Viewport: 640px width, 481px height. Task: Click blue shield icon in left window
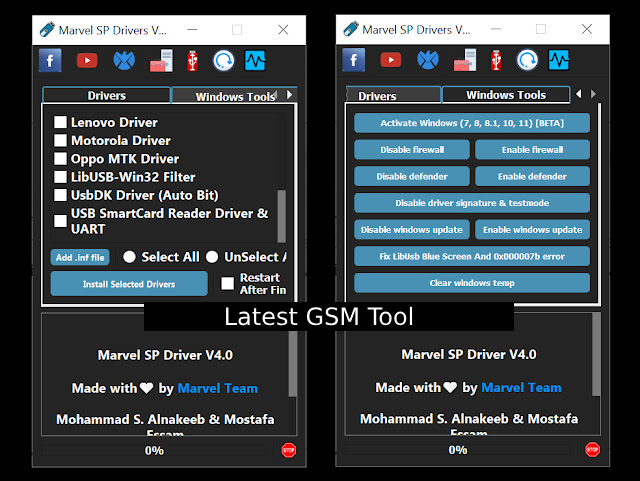tap(124, 60)
